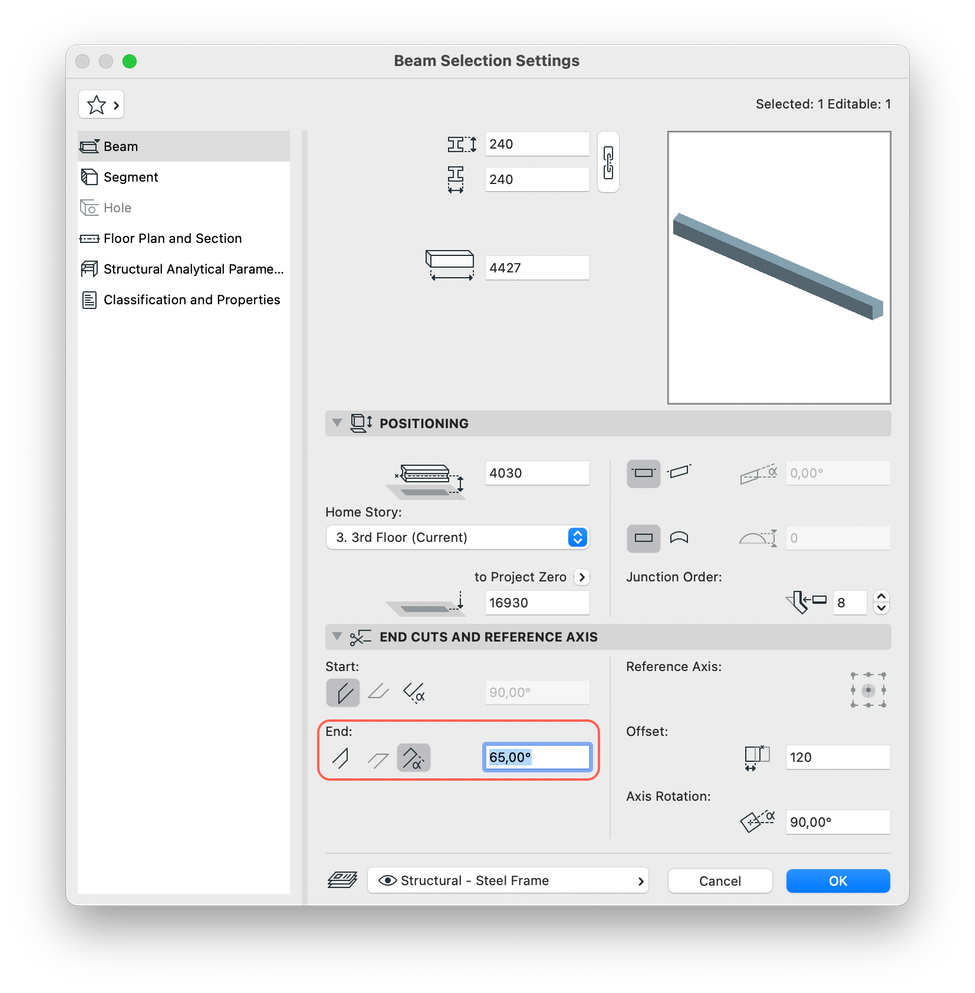Screen dimensions: 975x993
Task: Open the Favorites star button
Action: click(x=101, y=104)
